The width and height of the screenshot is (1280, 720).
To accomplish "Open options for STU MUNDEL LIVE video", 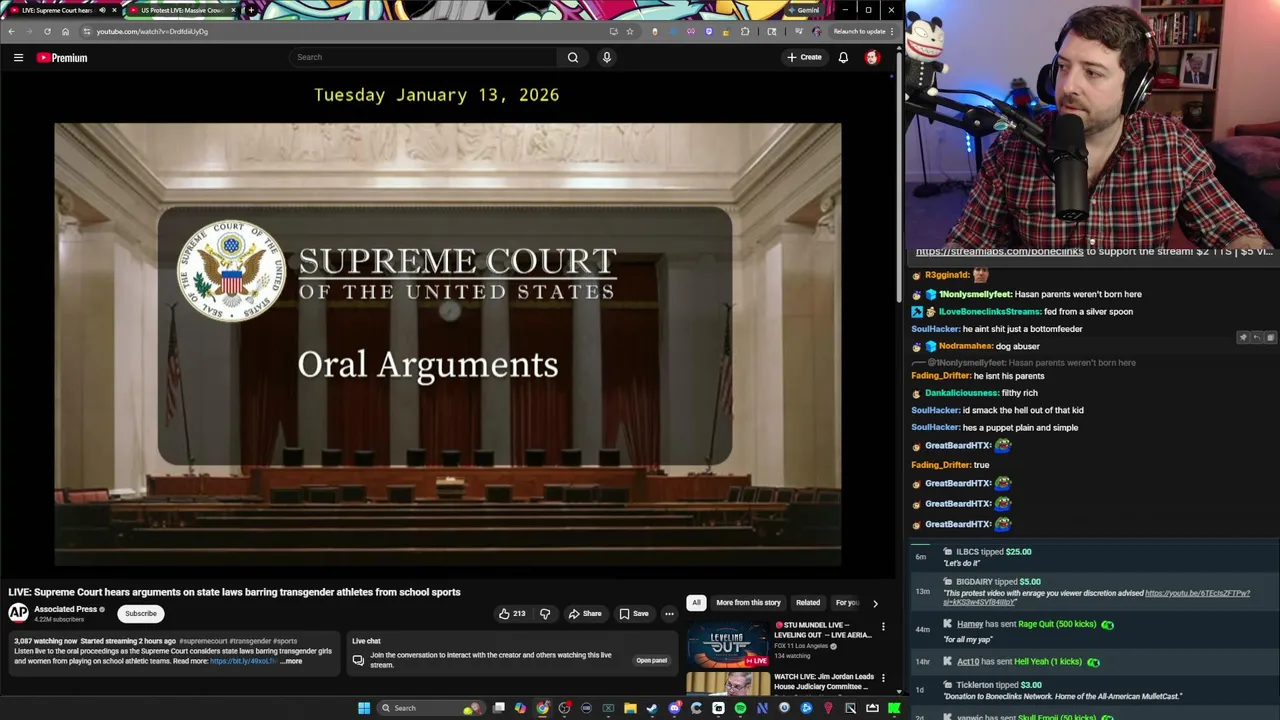I will point(883,627).
